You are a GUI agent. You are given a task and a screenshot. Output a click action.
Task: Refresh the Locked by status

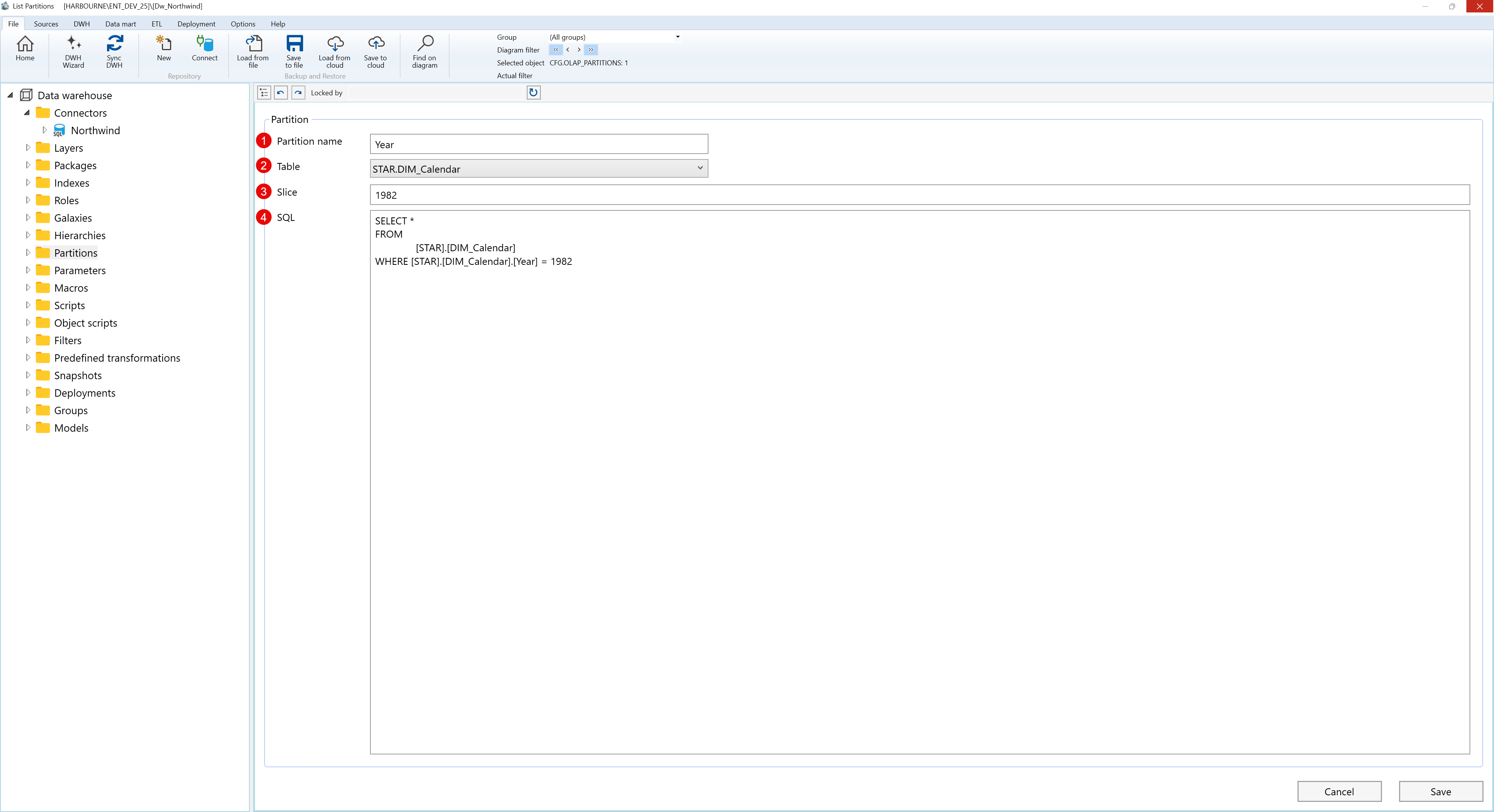[533, 92]
